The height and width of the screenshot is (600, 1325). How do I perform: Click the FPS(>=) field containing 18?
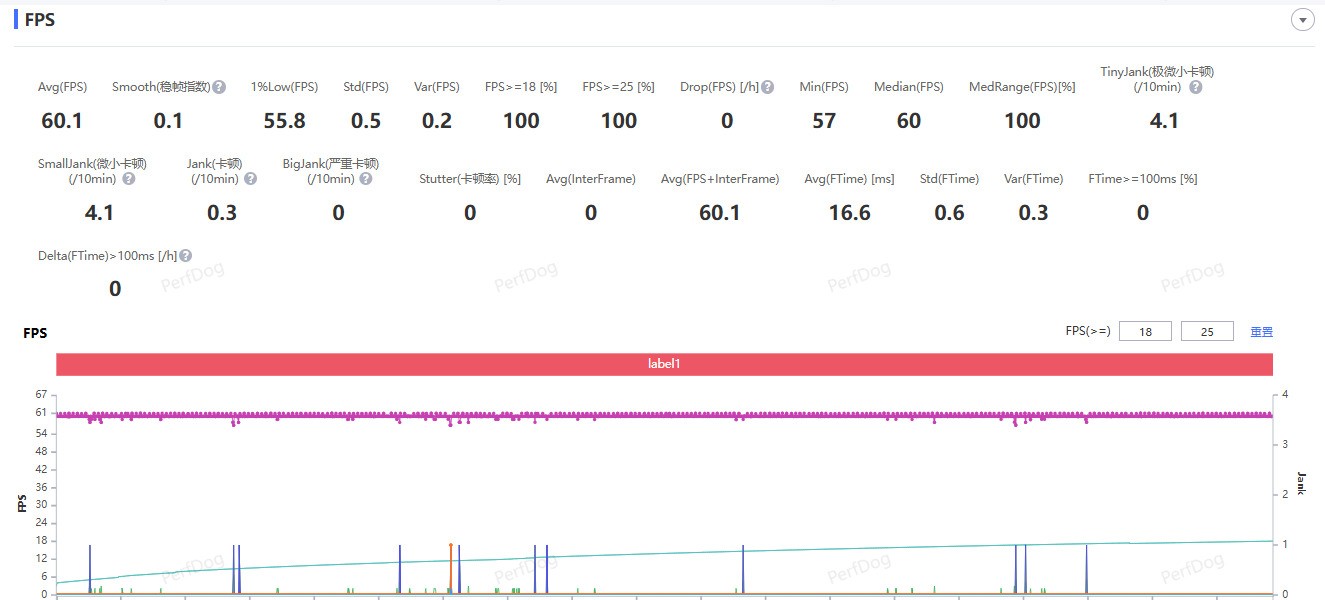pos(1145,332)
